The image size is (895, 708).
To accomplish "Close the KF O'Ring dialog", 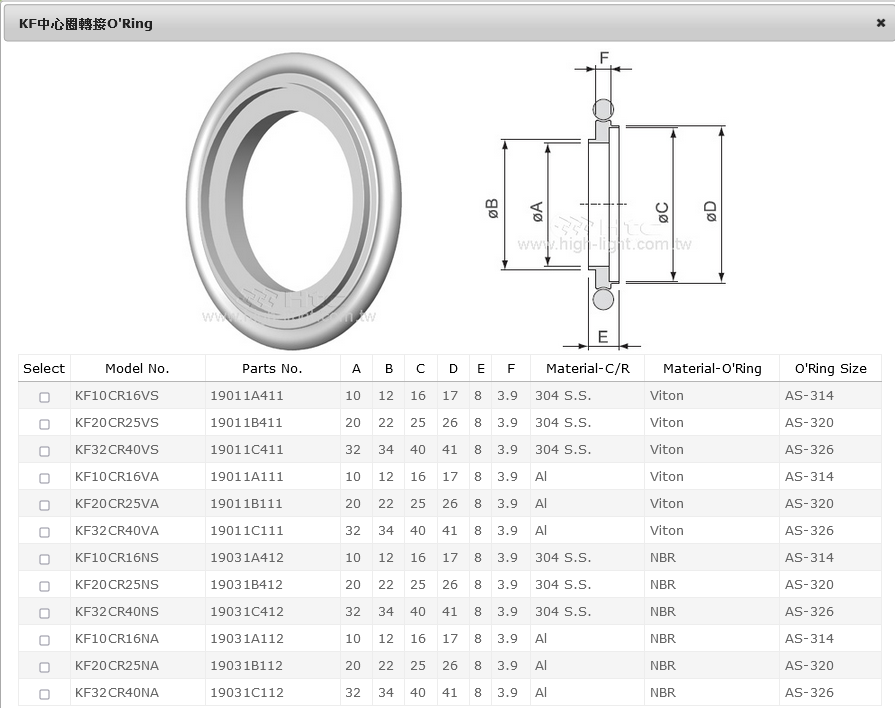I will tap(880, 23).
